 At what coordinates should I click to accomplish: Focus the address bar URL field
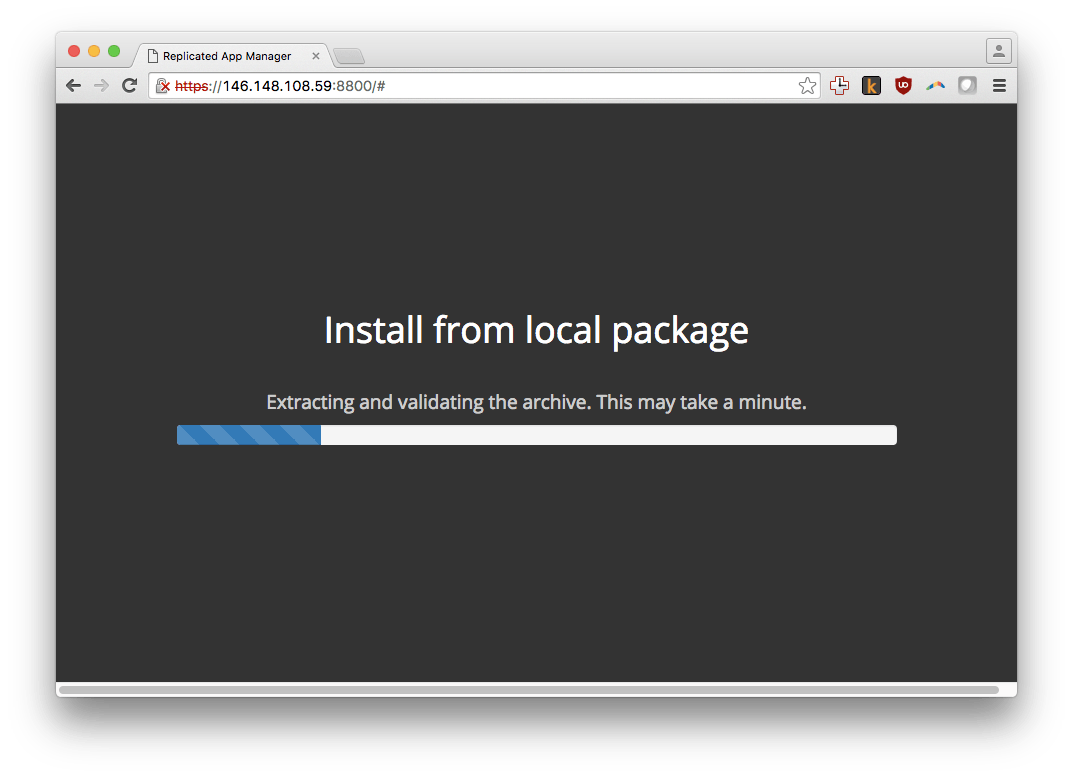click(x=484, y=86)
